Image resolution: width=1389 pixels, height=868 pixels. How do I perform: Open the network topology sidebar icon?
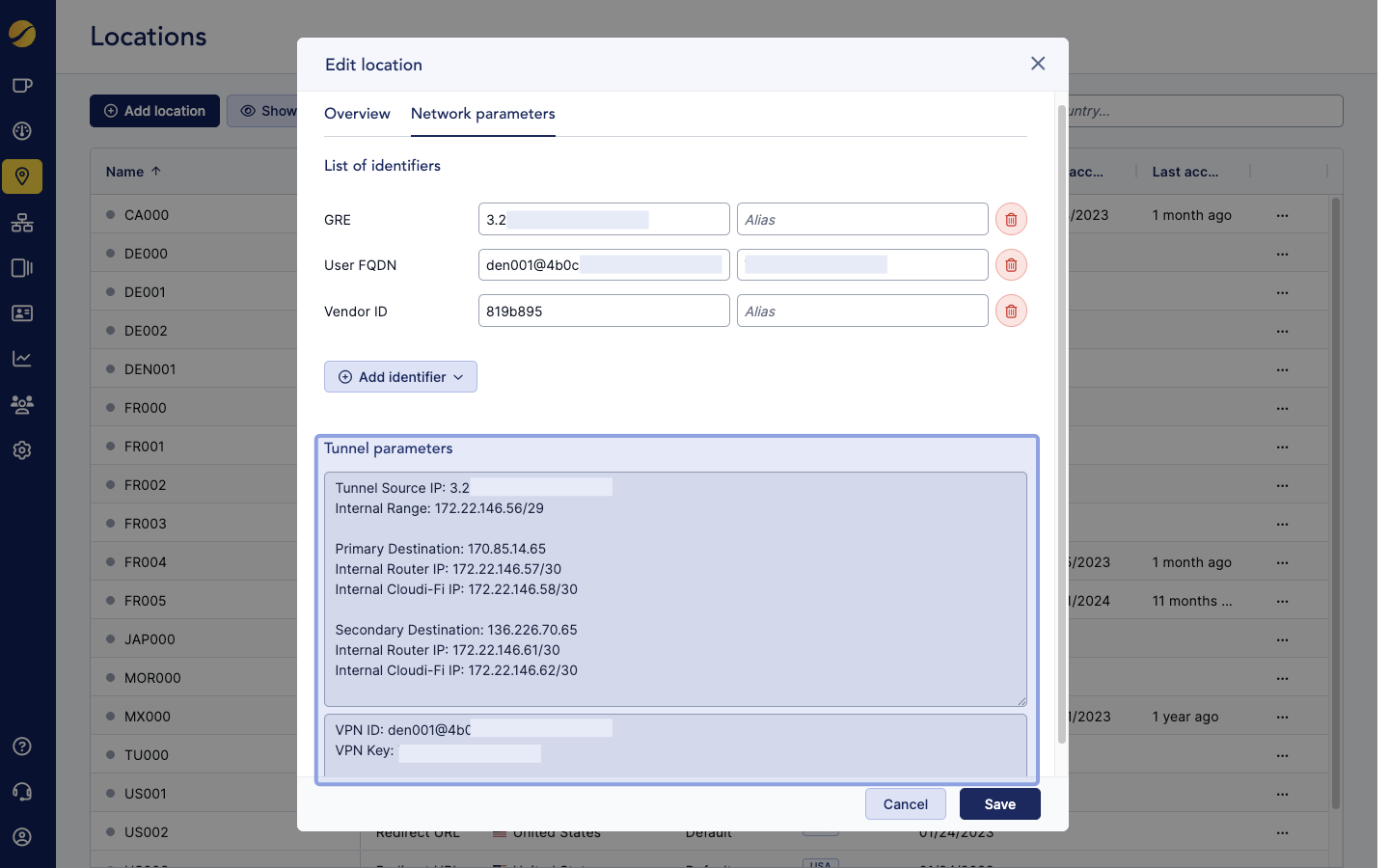tap(22, 223)
